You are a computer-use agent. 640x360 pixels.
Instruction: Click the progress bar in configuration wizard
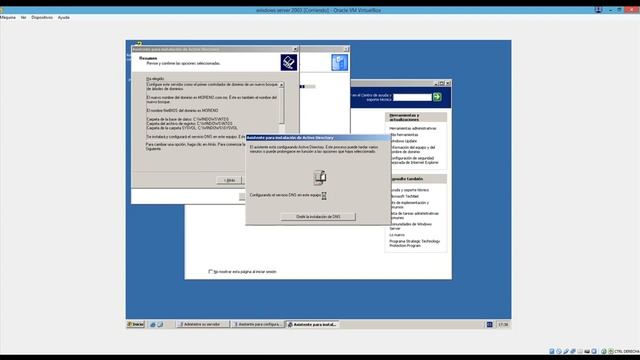coord(308,87)
